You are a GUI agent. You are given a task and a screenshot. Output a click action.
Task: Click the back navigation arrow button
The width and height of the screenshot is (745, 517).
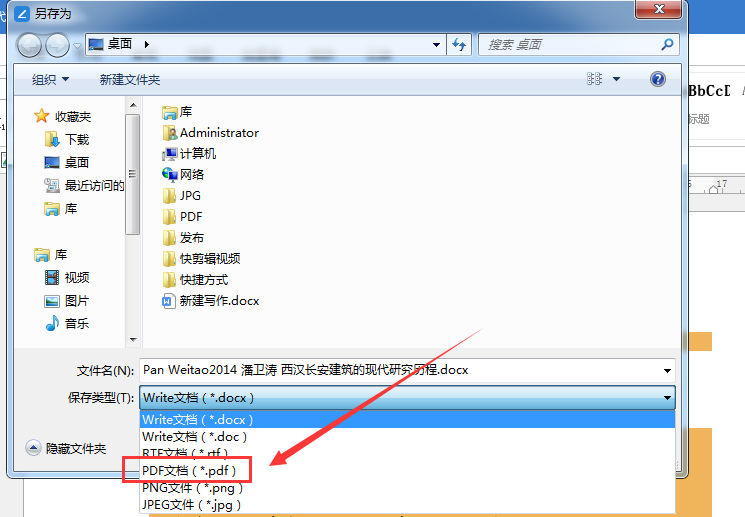click(29, 45)
